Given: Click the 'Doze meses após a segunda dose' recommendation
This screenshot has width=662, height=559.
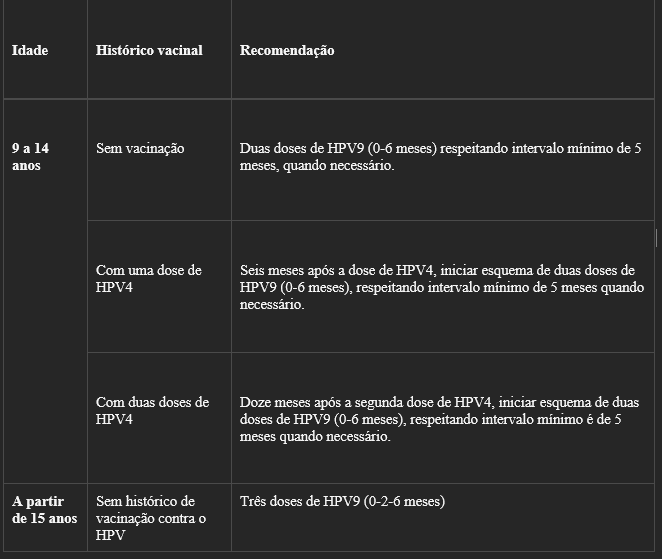Looking at the screenshot, I should point(439,419).
